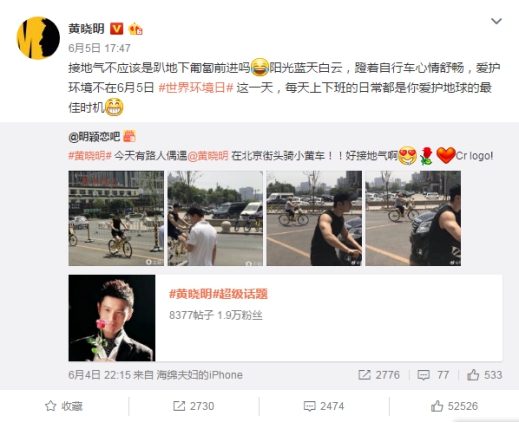This screenshot has width=519, height=423.
Task: Open the fourth photo thumbnail with black car
Action: pos(413,218)
